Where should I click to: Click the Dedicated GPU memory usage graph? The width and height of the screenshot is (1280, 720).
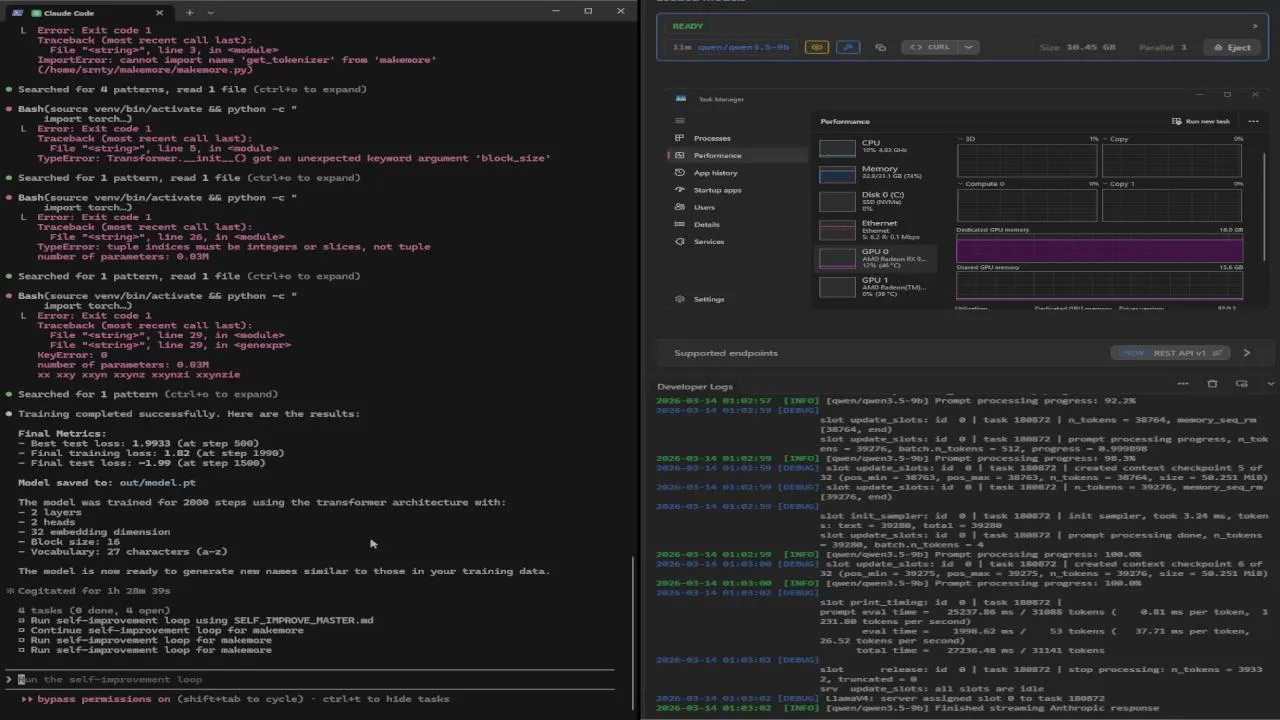(x=1099, y=249)
